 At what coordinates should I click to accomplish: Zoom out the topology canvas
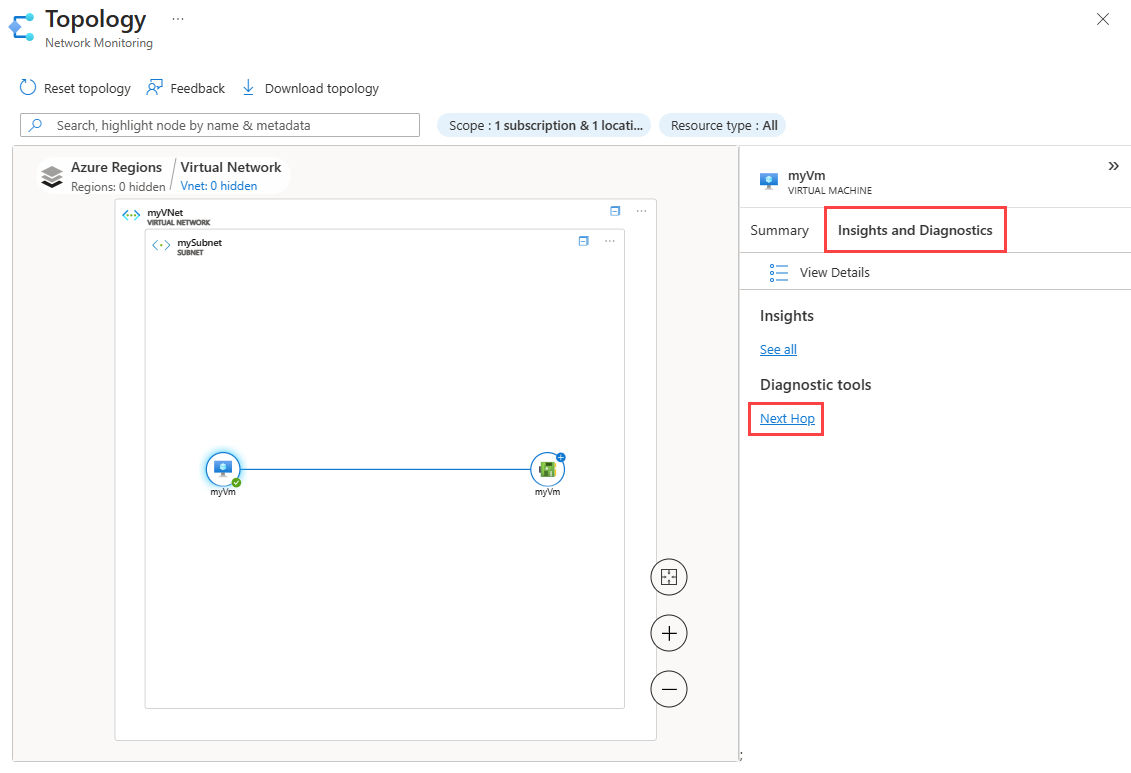[x=669, y=689]
